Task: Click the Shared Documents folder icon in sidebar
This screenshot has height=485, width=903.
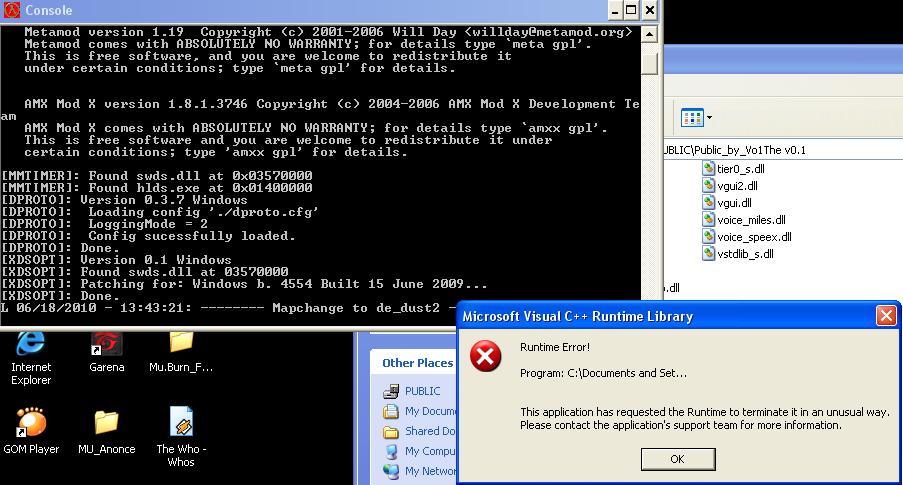Action: 391,431
